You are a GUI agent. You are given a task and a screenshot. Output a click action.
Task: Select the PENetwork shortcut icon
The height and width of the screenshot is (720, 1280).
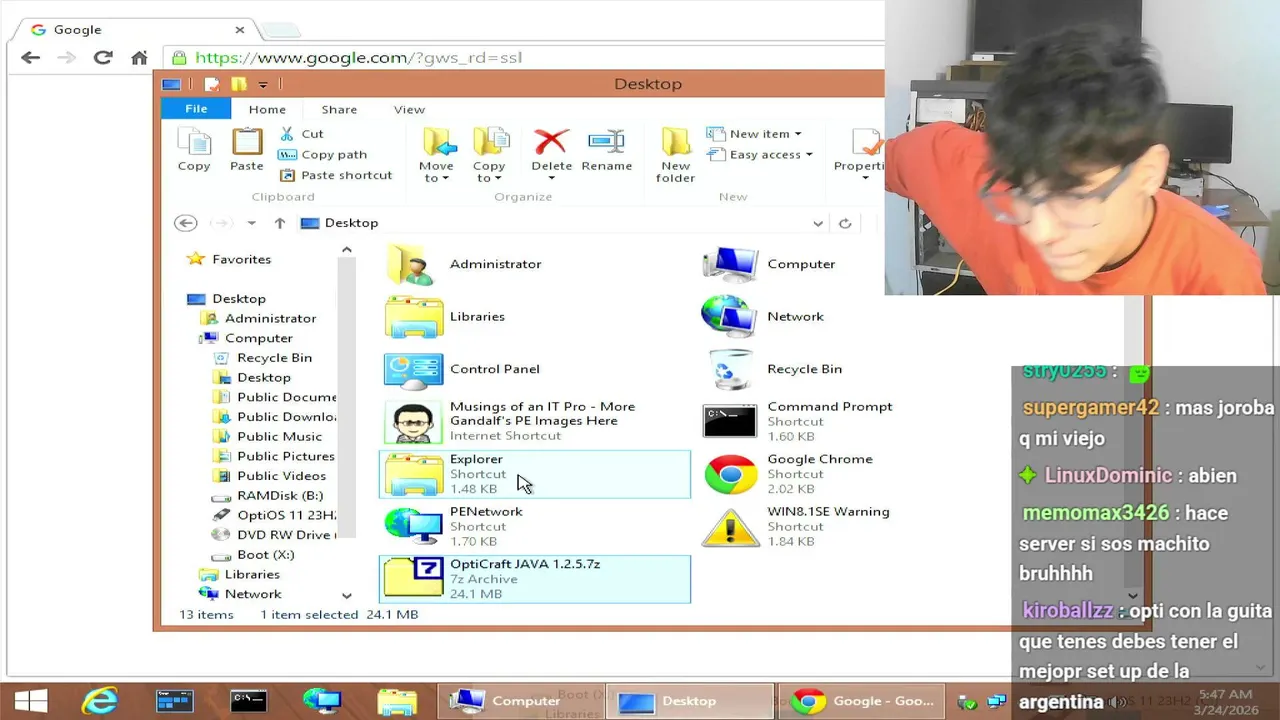pos(414,526)
